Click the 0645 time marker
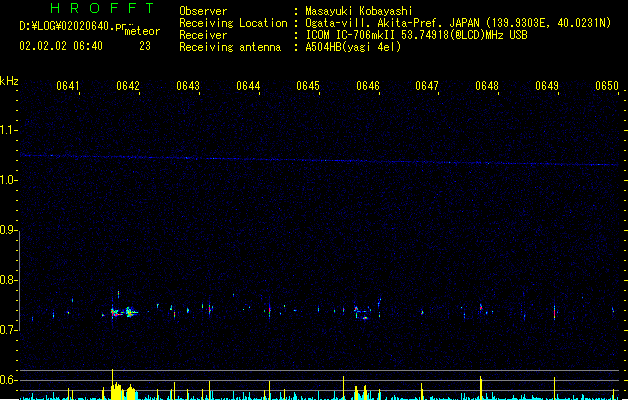The image size is (629, 400). point(308,86)
